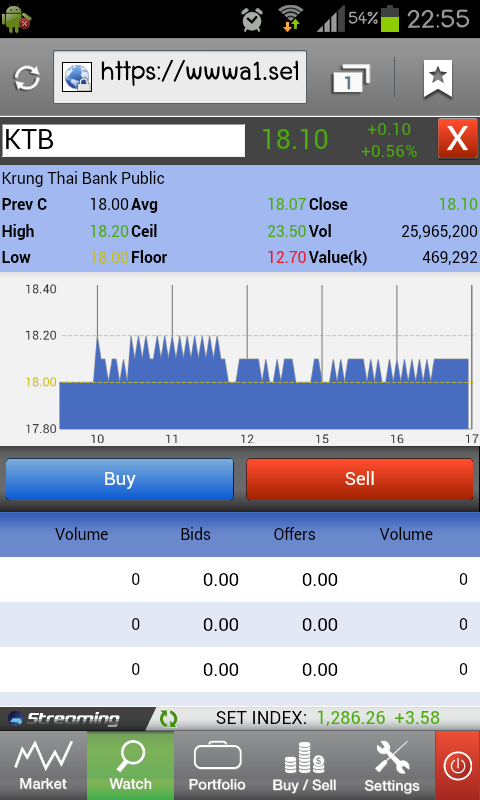Tap the last price 18.10 in the header
Screen dimensions: 480x800
point(294,139)
